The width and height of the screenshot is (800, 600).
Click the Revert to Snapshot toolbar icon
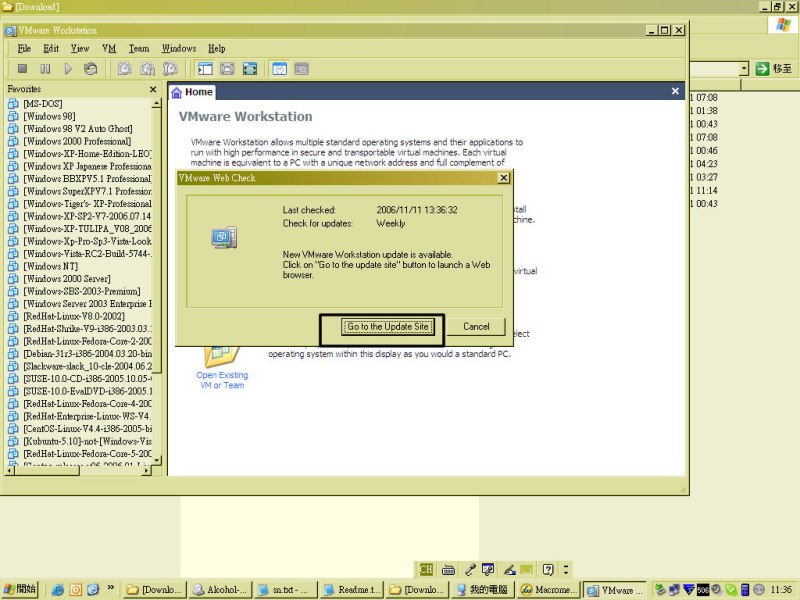[x=147, y=68]
